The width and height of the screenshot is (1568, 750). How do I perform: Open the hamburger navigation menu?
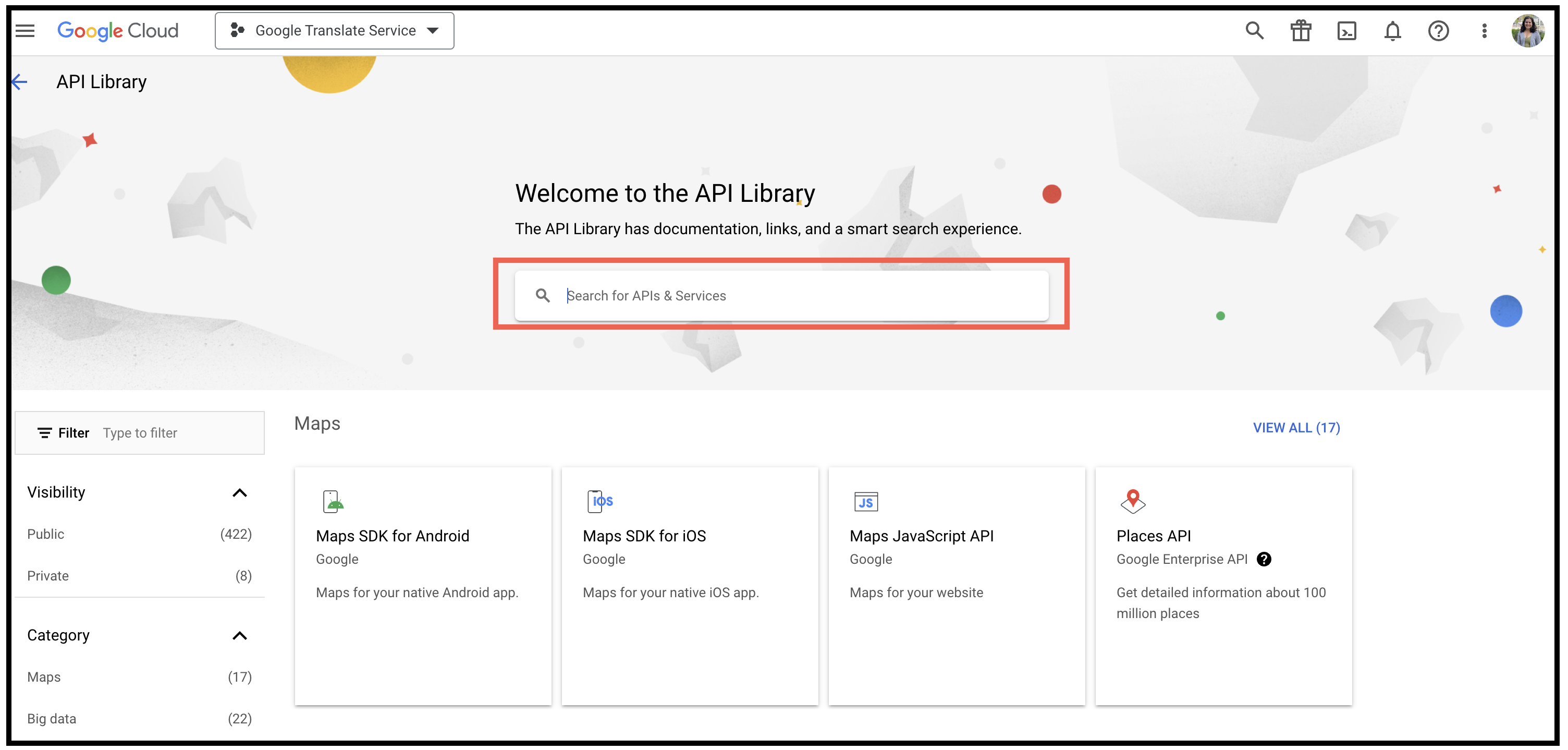click(25, 30)
